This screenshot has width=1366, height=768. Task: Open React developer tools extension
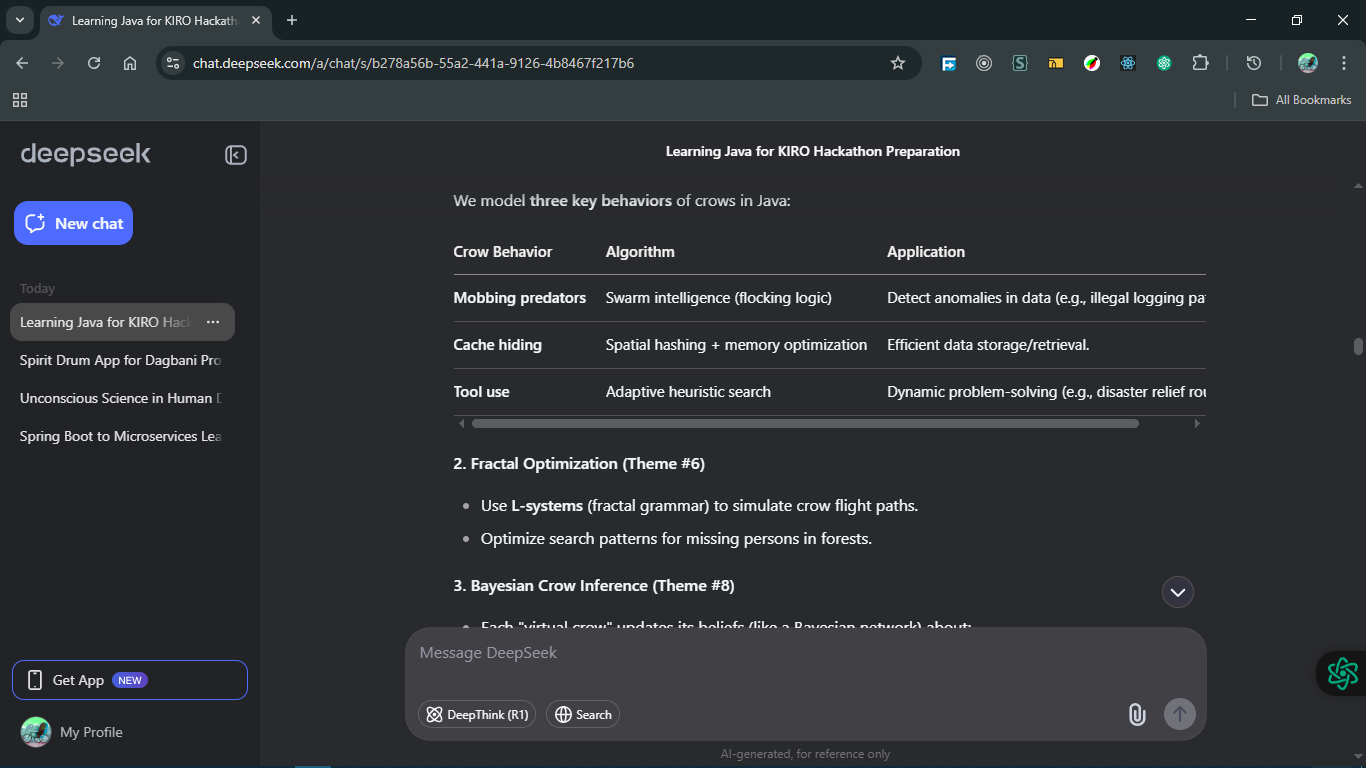[1128, 63]
